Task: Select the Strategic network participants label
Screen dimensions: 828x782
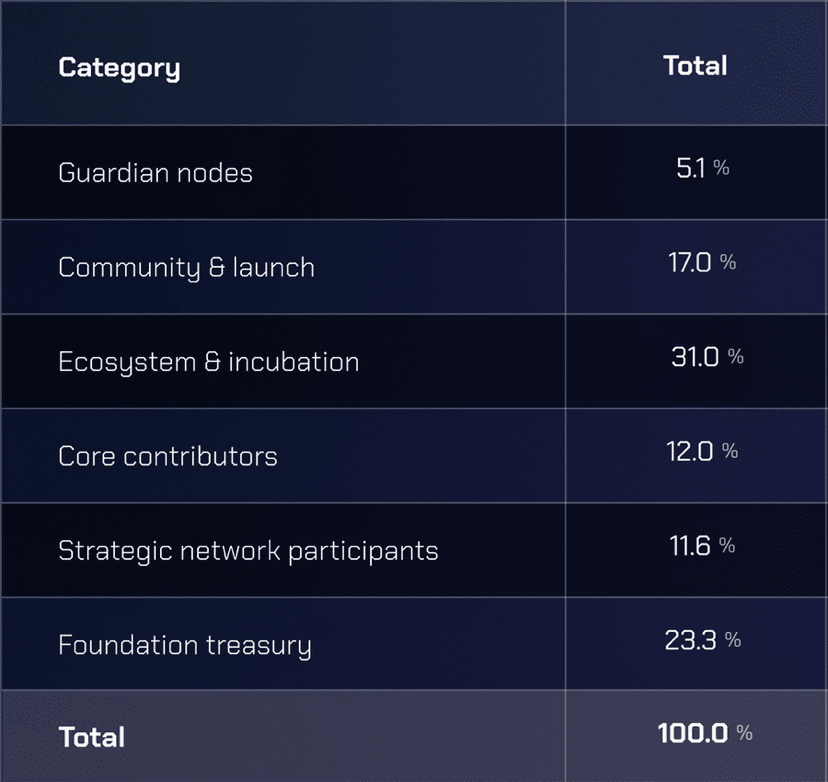Action: pos(248,551)
